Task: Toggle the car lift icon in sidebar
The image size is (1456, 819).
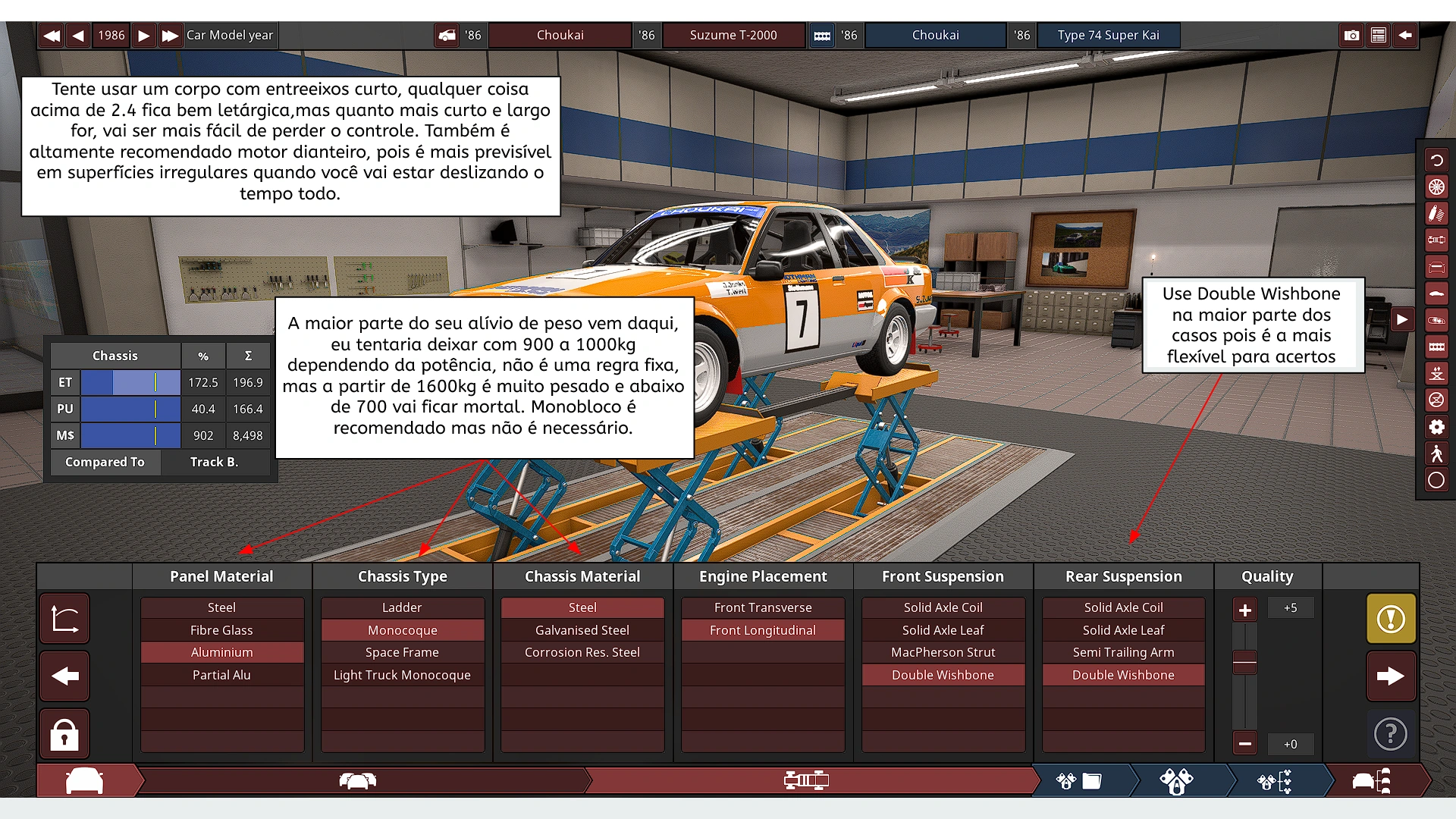Action: click(1436, 373)
